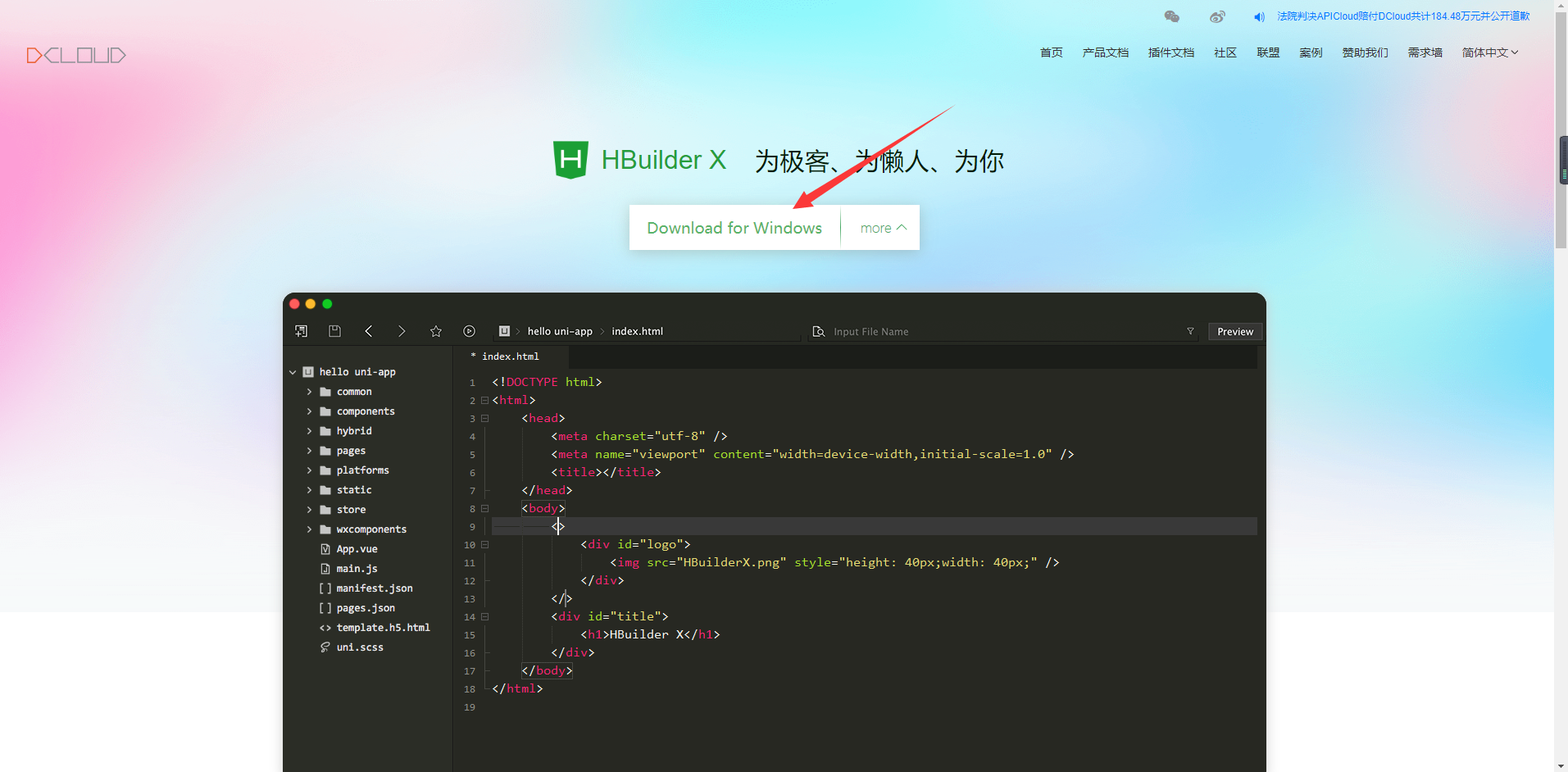This screenshot has height=772, width=1568.
Task: Open the 社区 menu item
Action: 1225,52
